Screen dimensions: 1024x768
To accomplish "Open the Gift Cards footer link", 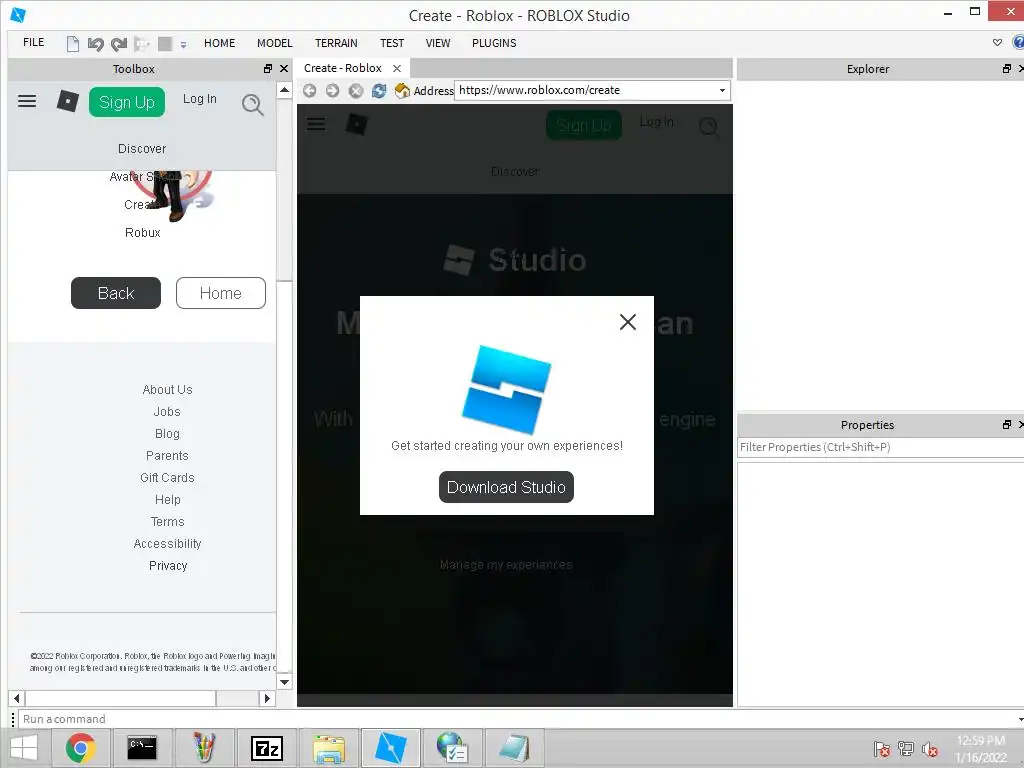I will click(167, 478).
